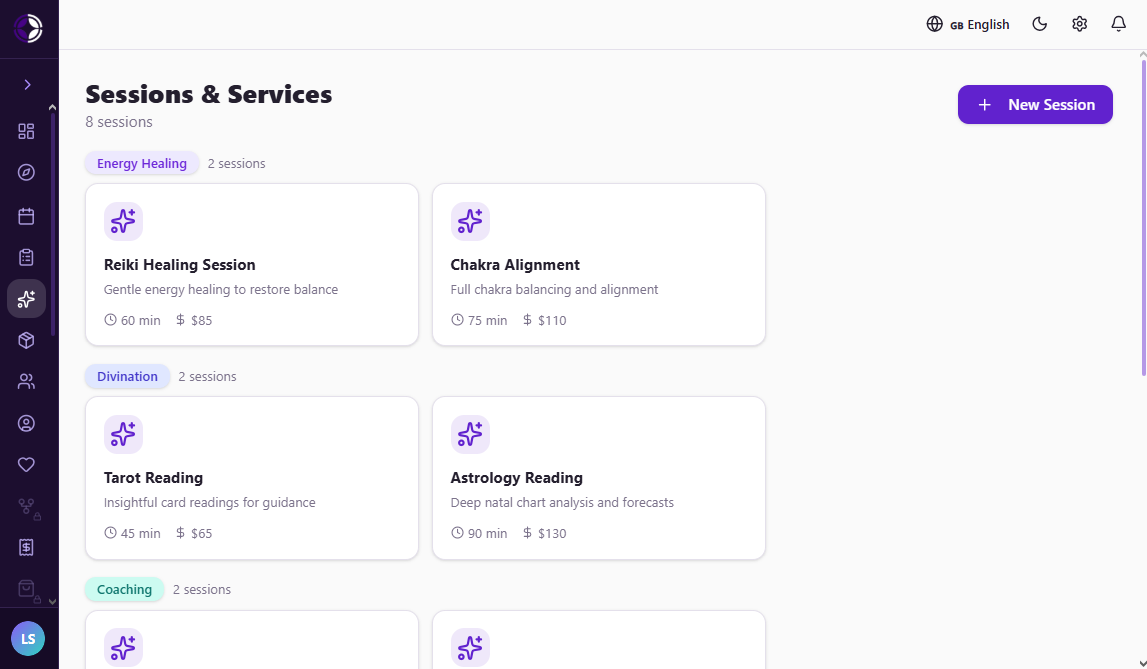Click the Divination category tag

coord(127,377)
